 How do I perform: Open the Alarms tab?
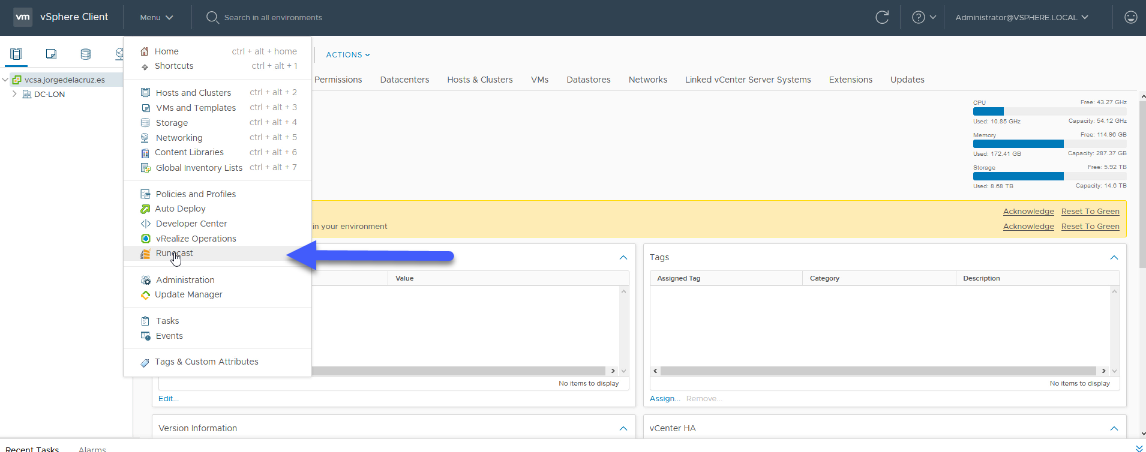(x=92, y=448)
